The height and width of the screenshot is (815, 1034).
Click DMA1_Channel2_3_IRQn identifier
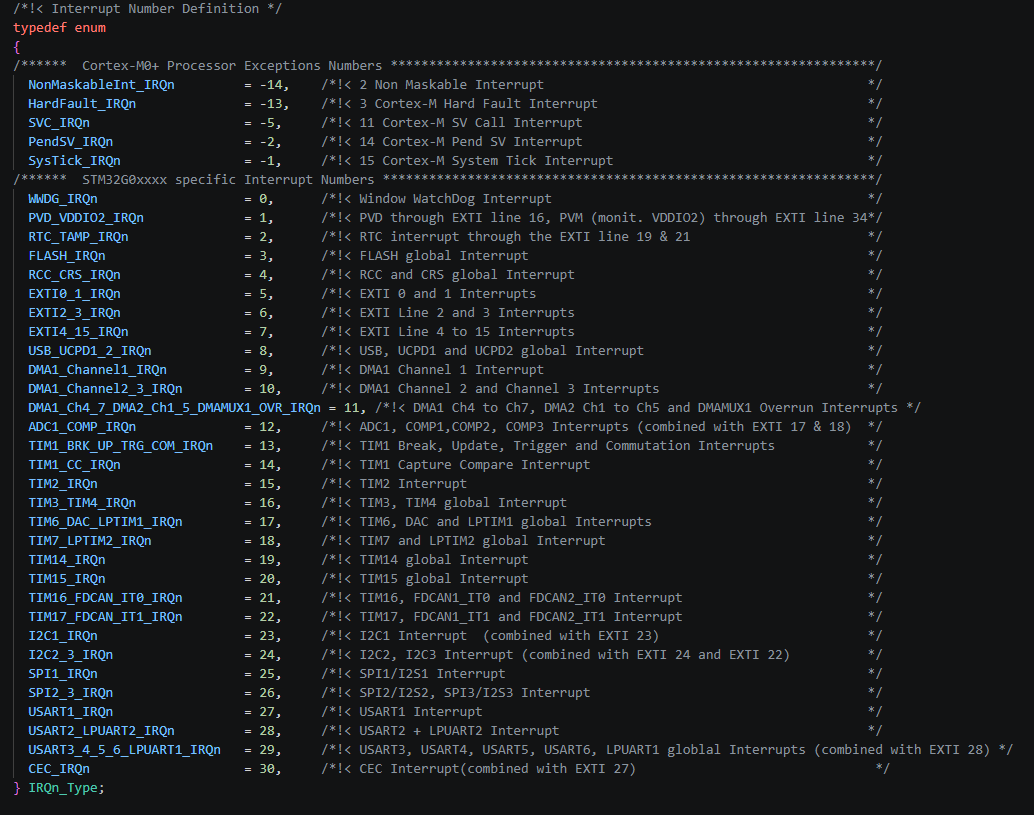click(105, 390)
